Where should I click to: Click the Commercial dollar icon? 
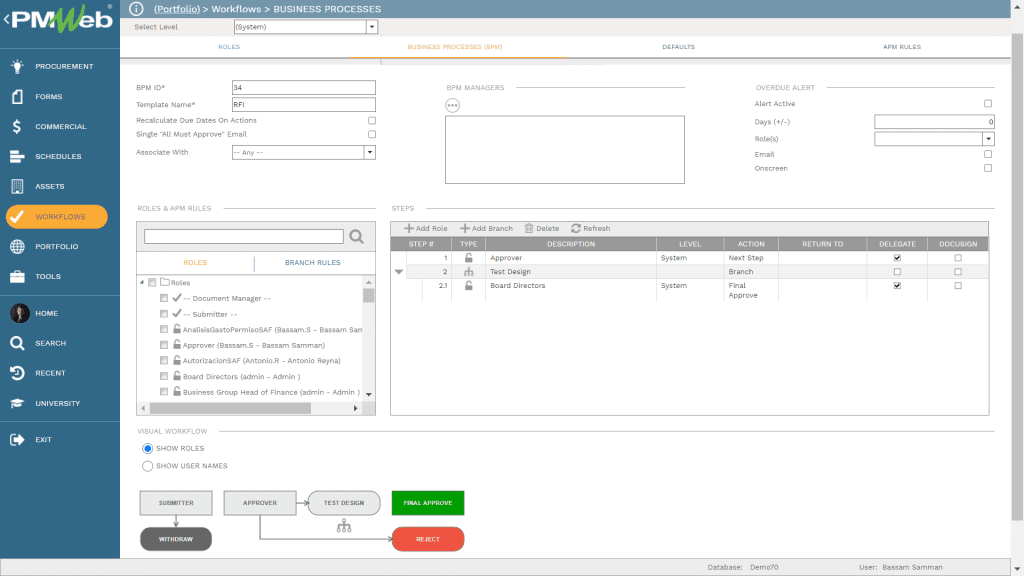tap(17, 126)
